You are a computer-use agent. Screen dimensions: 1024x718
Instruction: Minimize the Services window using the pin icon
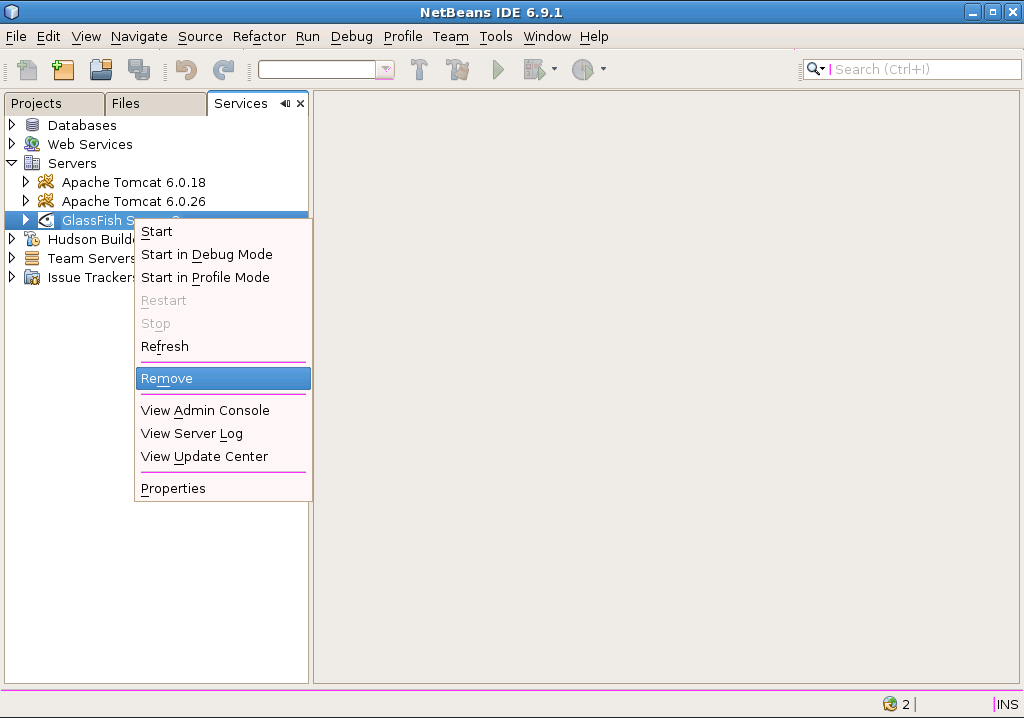[285, 103]
